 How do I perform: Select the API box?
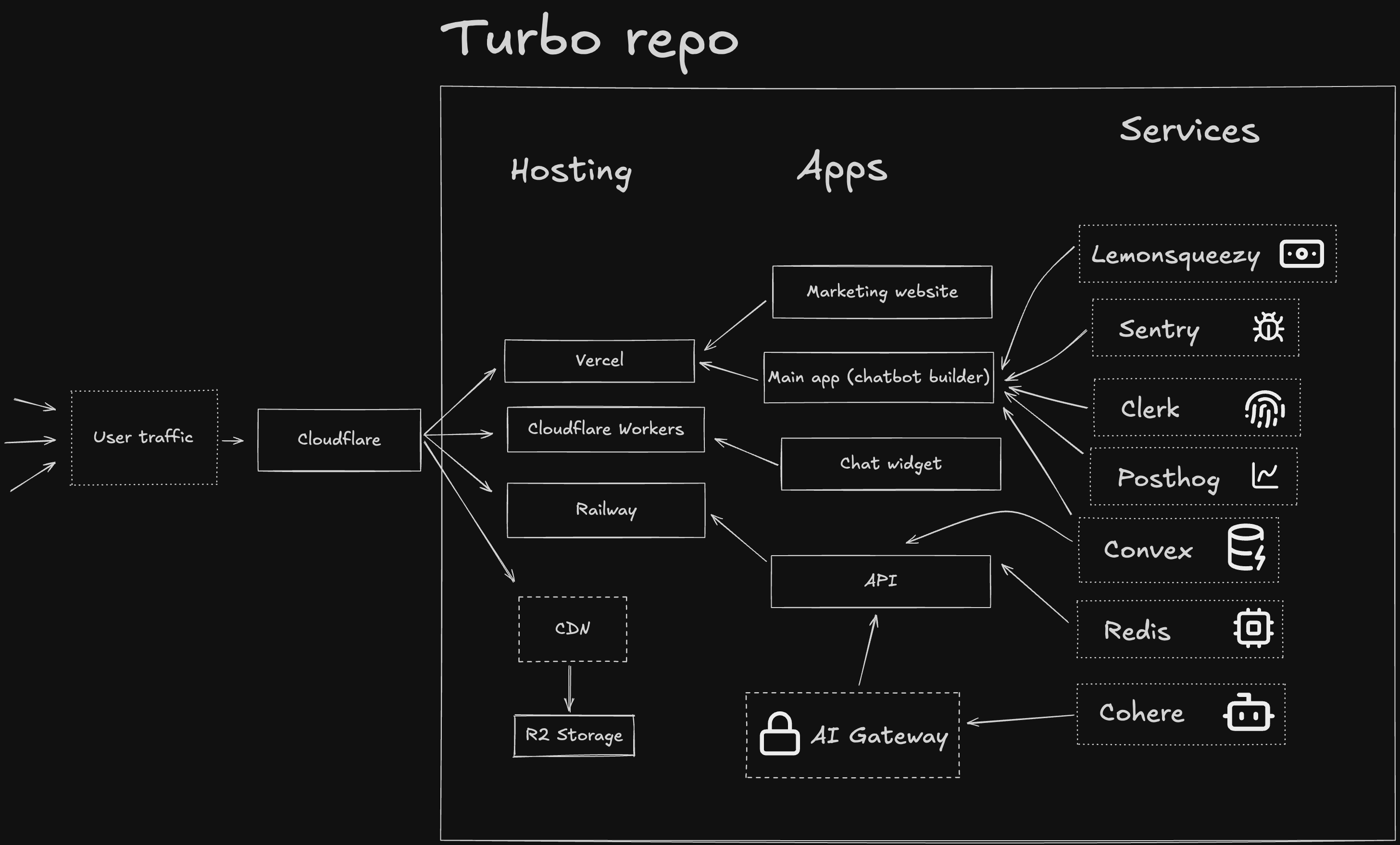coord(881,581)
